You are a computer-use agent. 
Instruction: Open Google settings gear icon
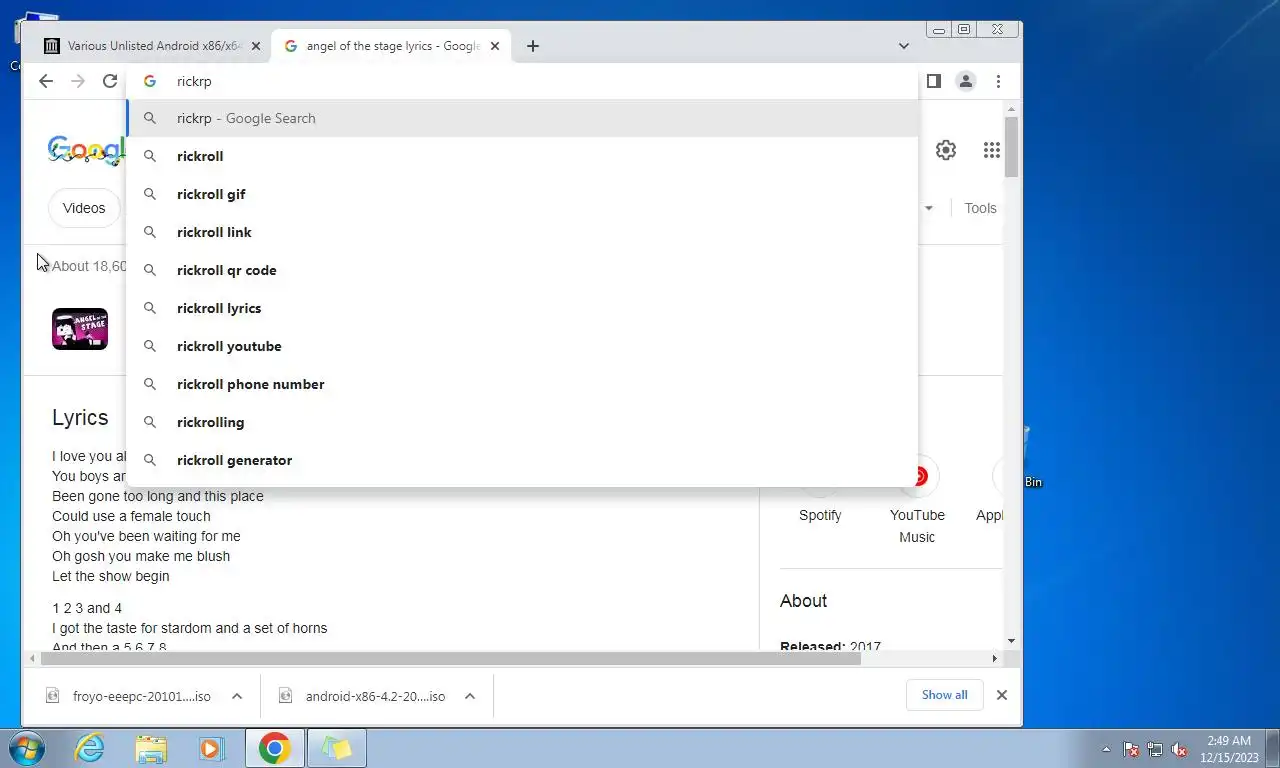[x=946, y=150]
